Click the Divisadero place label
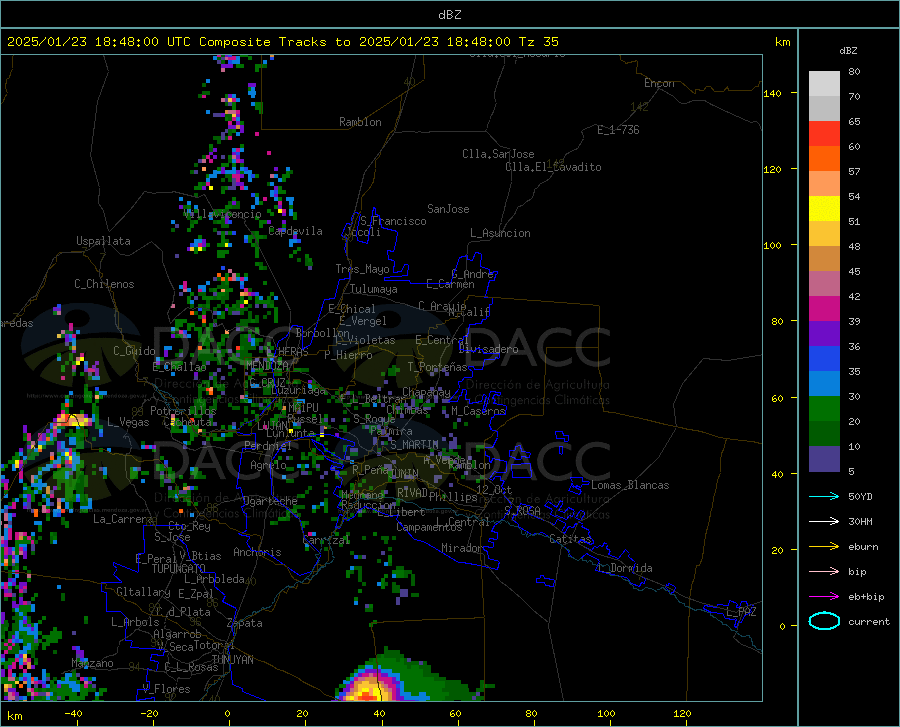 click(488, 349)
